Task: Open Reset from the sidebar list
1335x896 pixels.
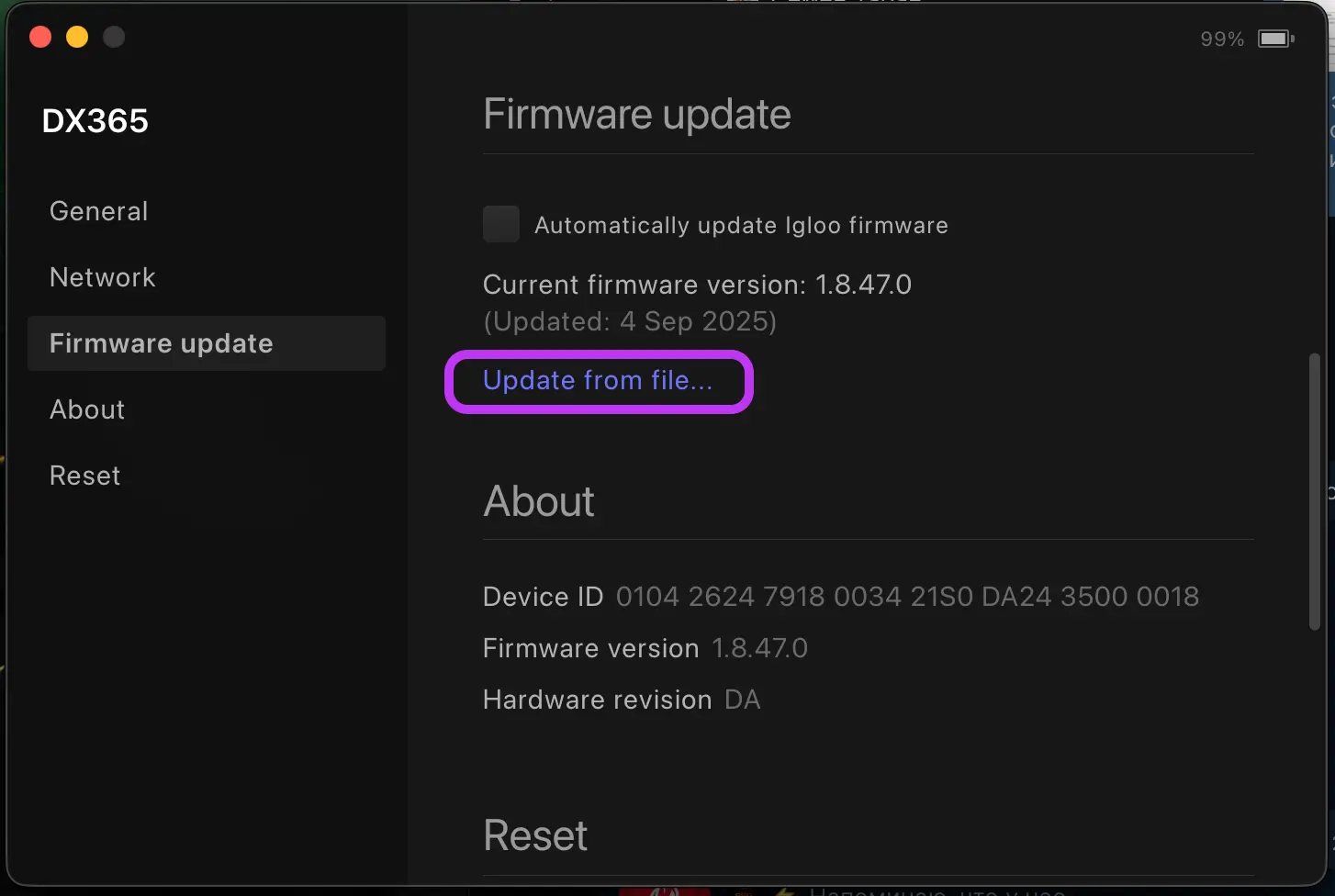Action: (84, 476)
